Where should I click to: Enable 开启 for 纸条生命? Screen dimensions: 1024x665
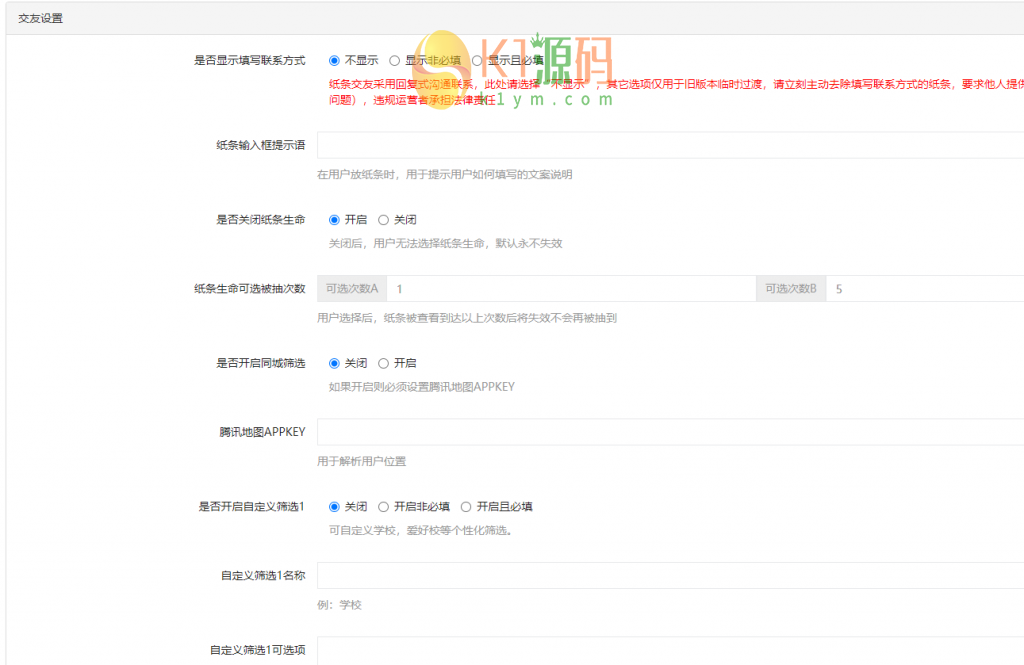click(x=333, y=219)
